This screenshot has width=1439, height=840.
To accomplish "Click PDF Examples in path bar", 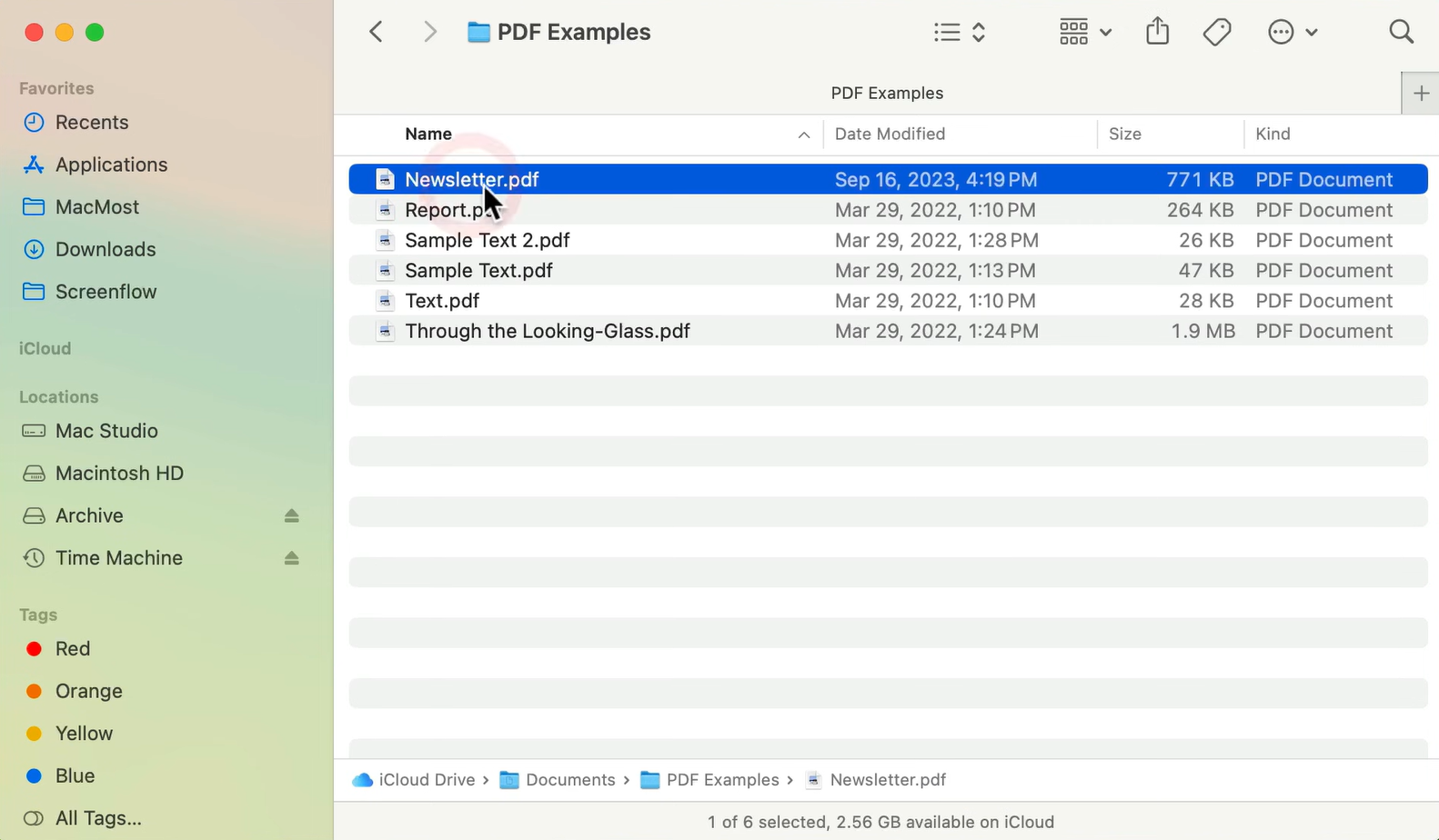I will 709,780.
